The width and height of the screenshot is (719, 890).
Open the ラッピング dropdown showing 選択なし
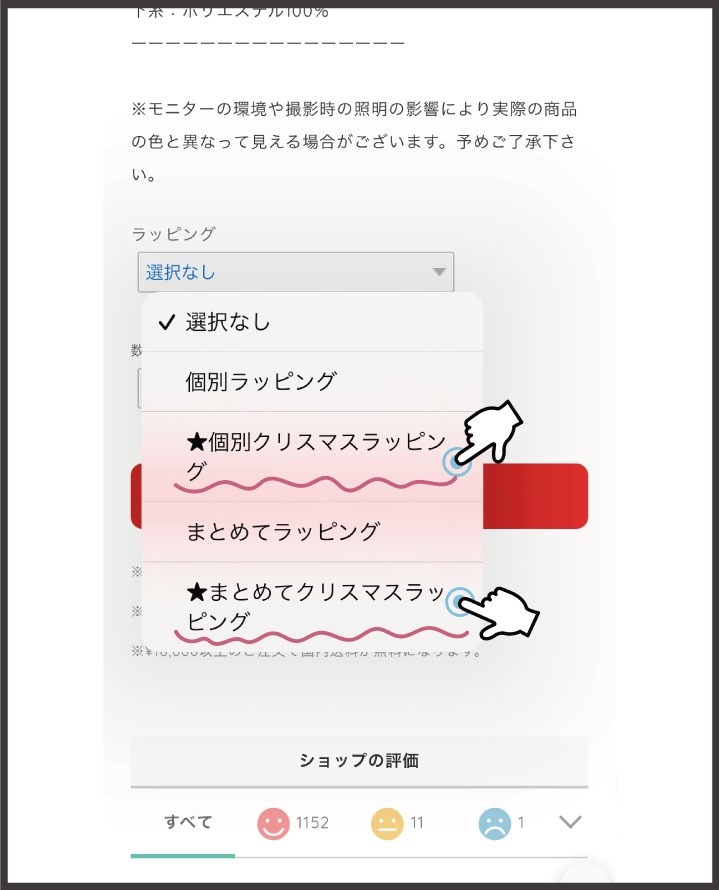pos(296,272)
